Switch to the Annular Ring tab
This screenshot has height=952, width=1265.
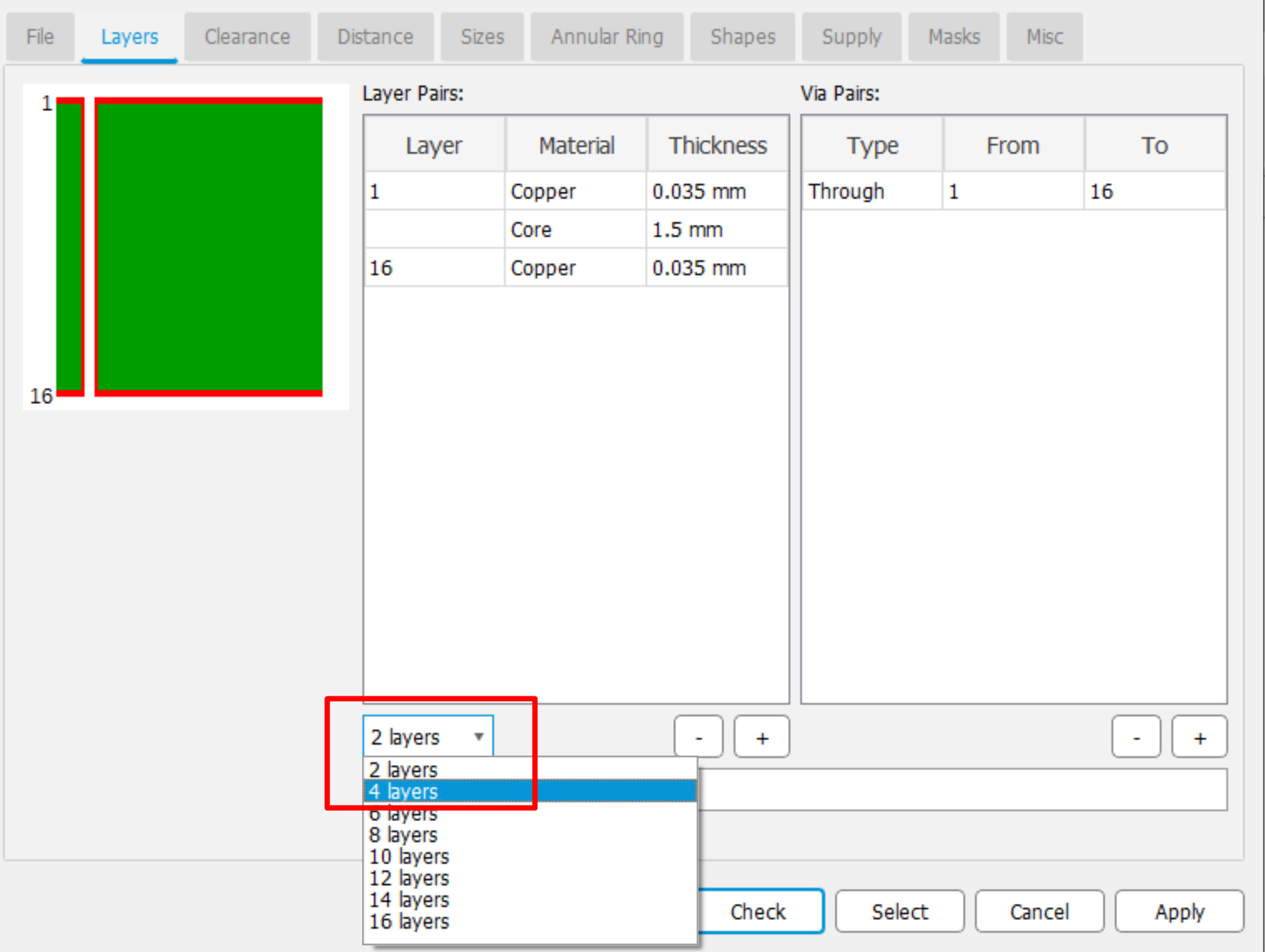(x=607, y=37)
